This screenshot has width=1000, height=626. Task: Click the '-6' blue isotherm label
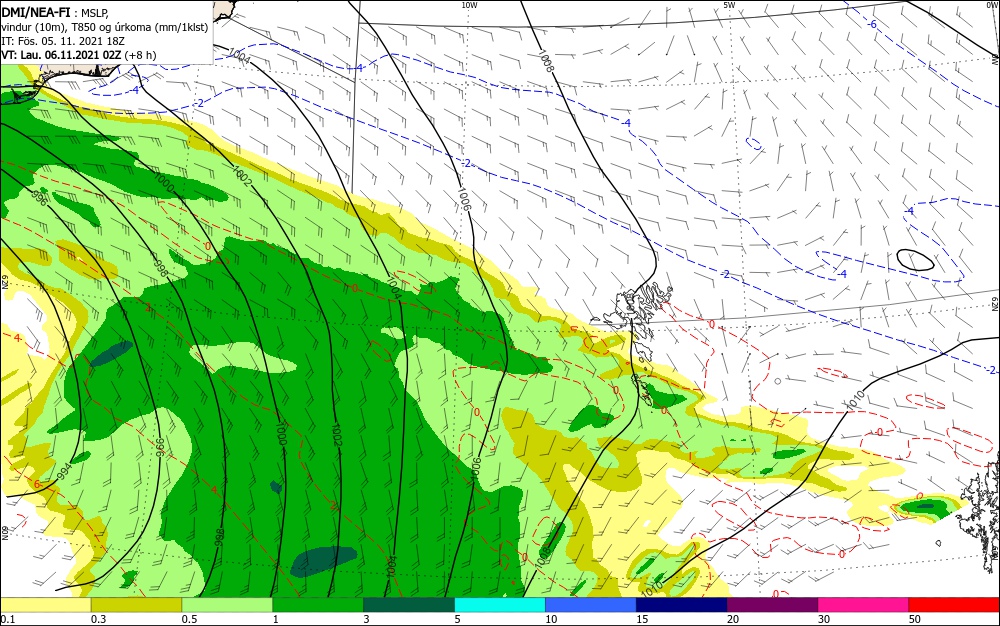tap(872, 24)
